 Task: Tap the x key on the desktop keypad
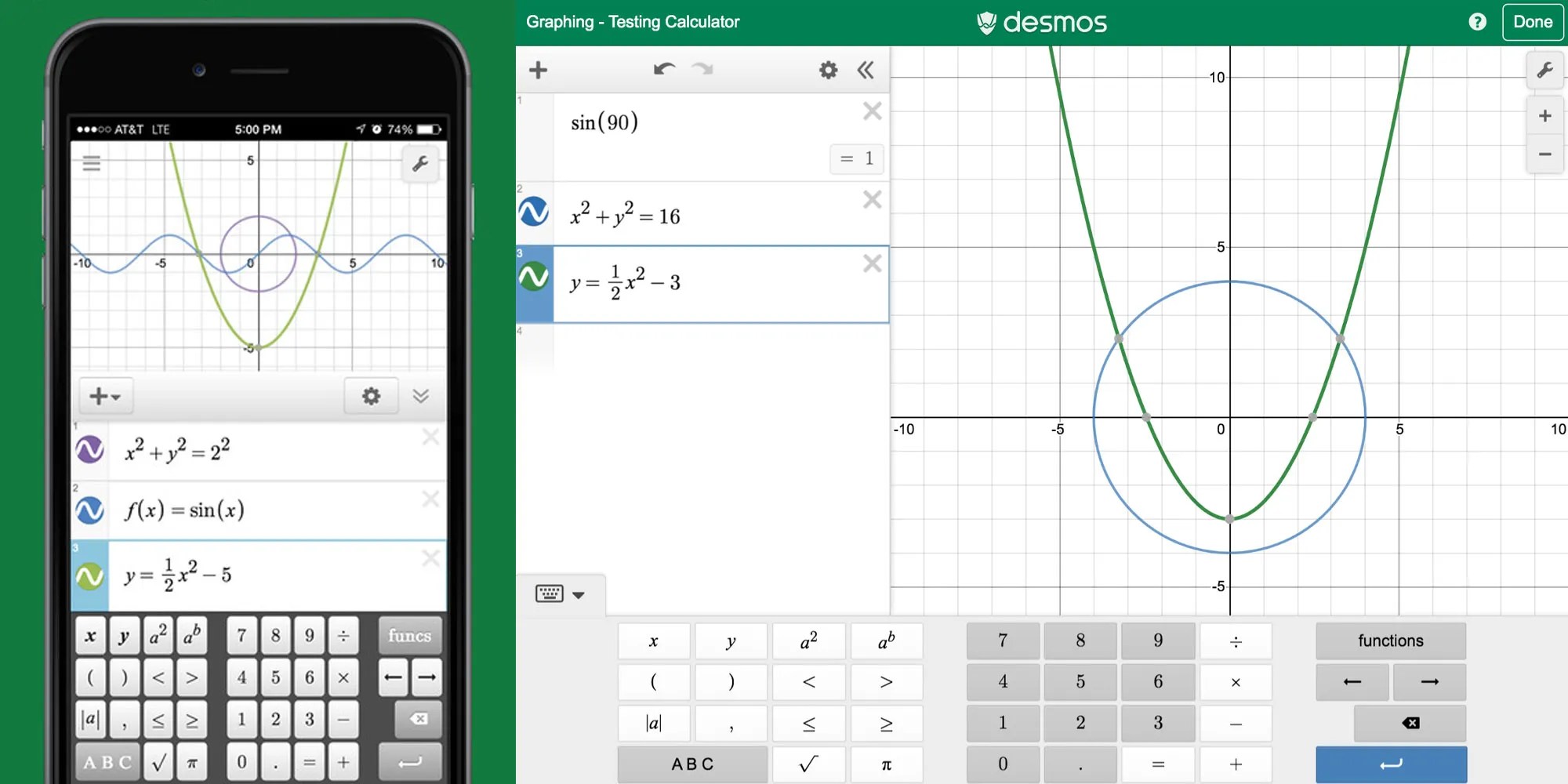654,641
